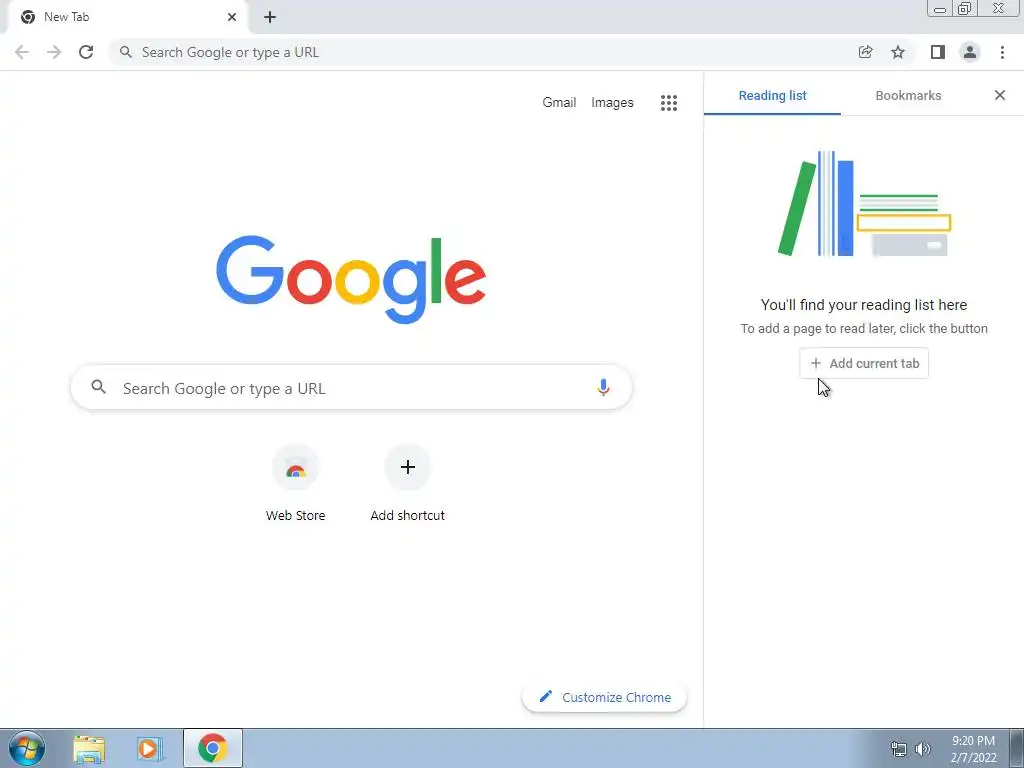Viewport: 1024px width, 768px height.
Task: Click the Show desktop strip
Action: 1017,748
